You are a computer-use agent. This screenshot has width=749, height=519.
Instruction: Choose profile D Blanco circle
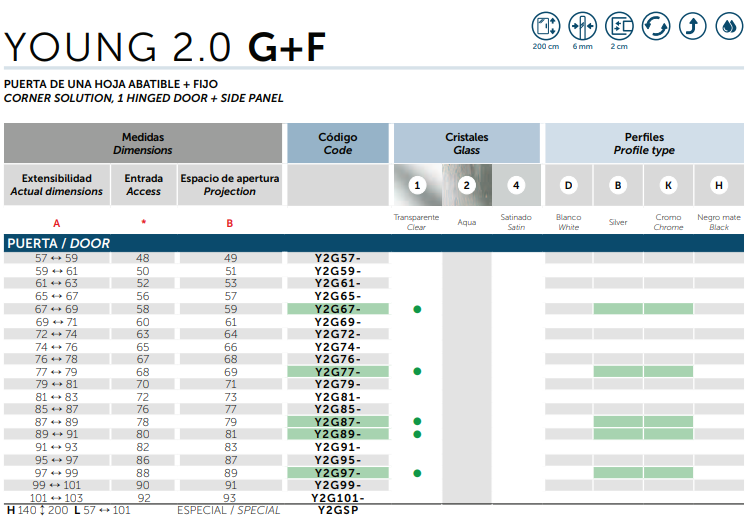[568, 185]
